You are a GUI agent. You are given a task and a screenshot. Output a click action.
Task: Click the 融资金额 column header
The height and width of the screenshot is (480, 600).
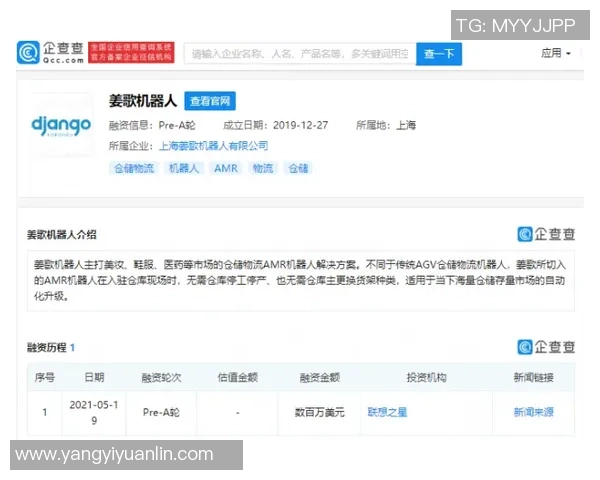(x=320, y=377)
